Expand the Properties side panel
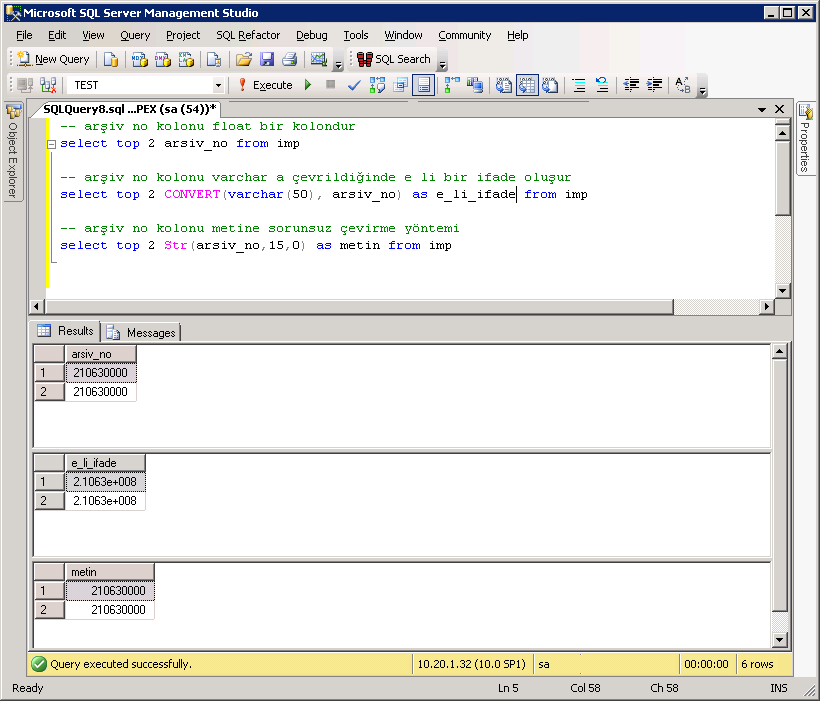 click(805, 138)
